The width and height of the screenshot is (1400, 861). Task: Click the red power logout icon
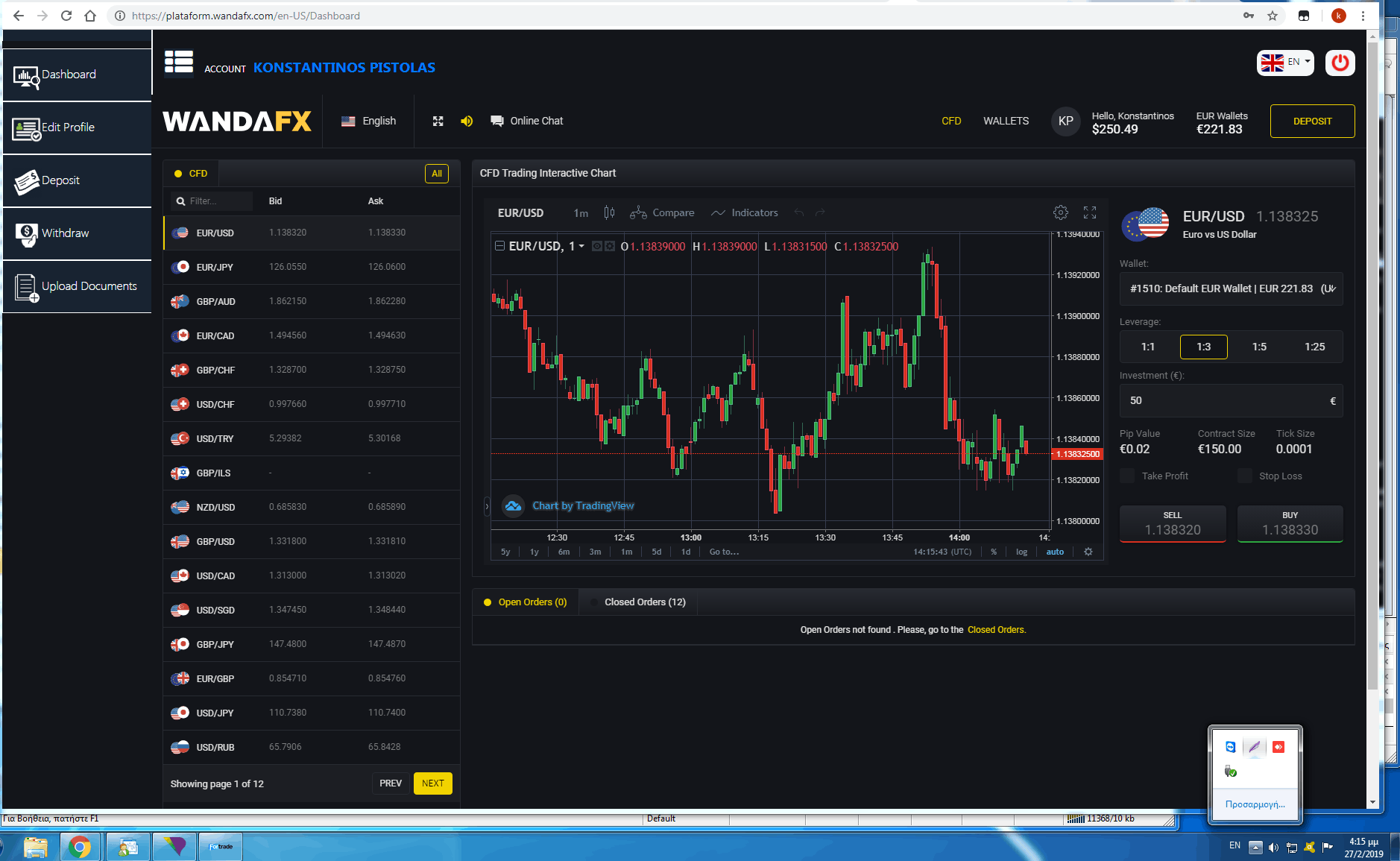[x=1340, y=63]
